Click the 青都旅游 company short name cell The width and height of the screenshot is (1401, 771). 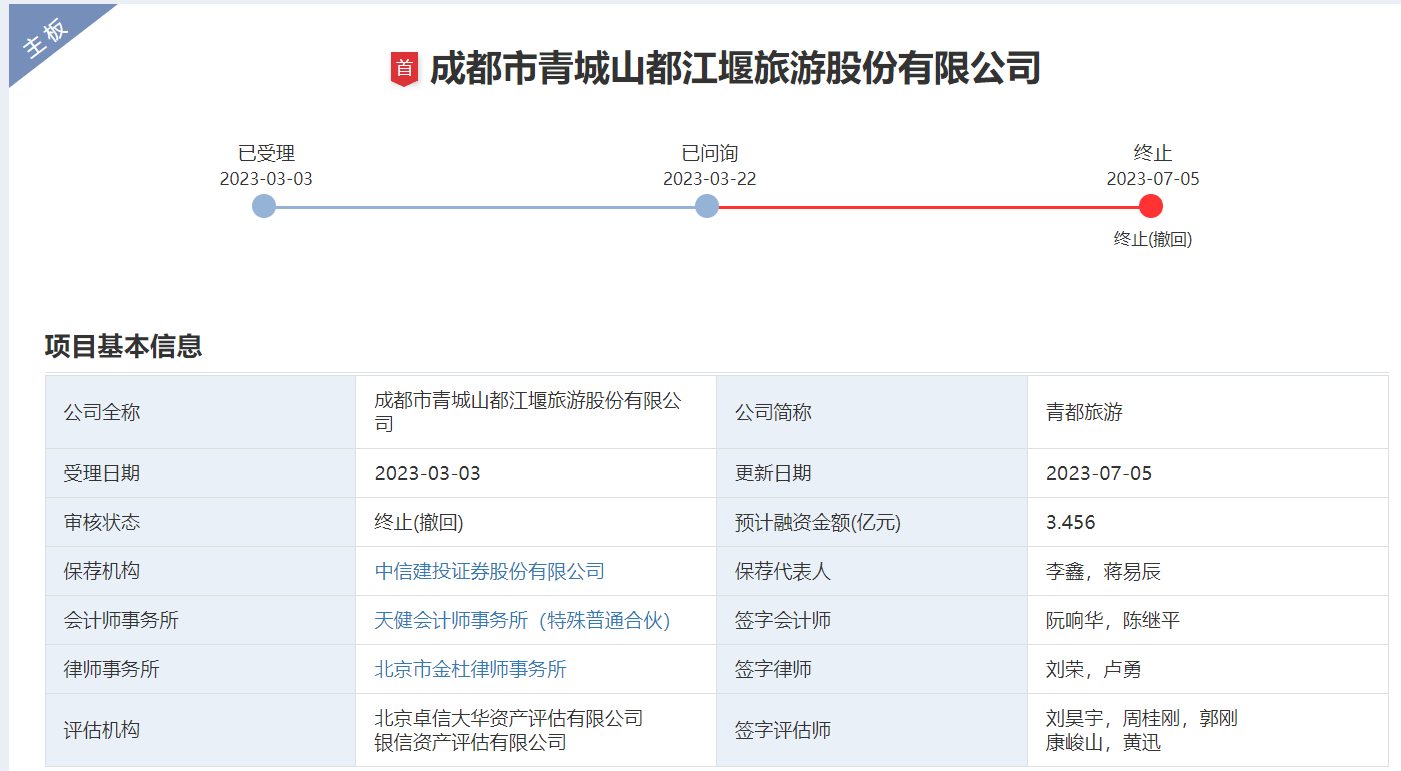1084,412
